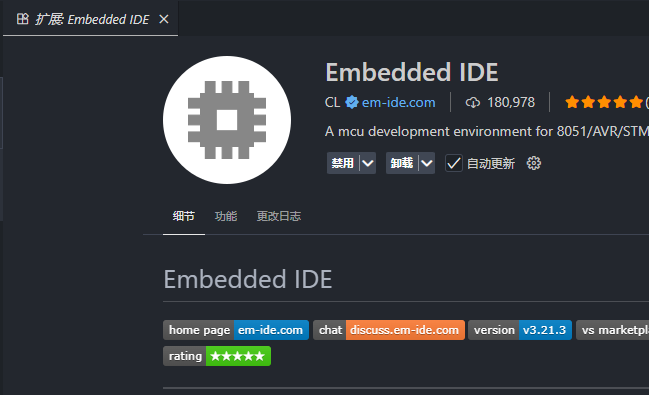Expand the 禁用 dropdown arrow
This screenshot has height=395, width=649.
coord(368,163)
